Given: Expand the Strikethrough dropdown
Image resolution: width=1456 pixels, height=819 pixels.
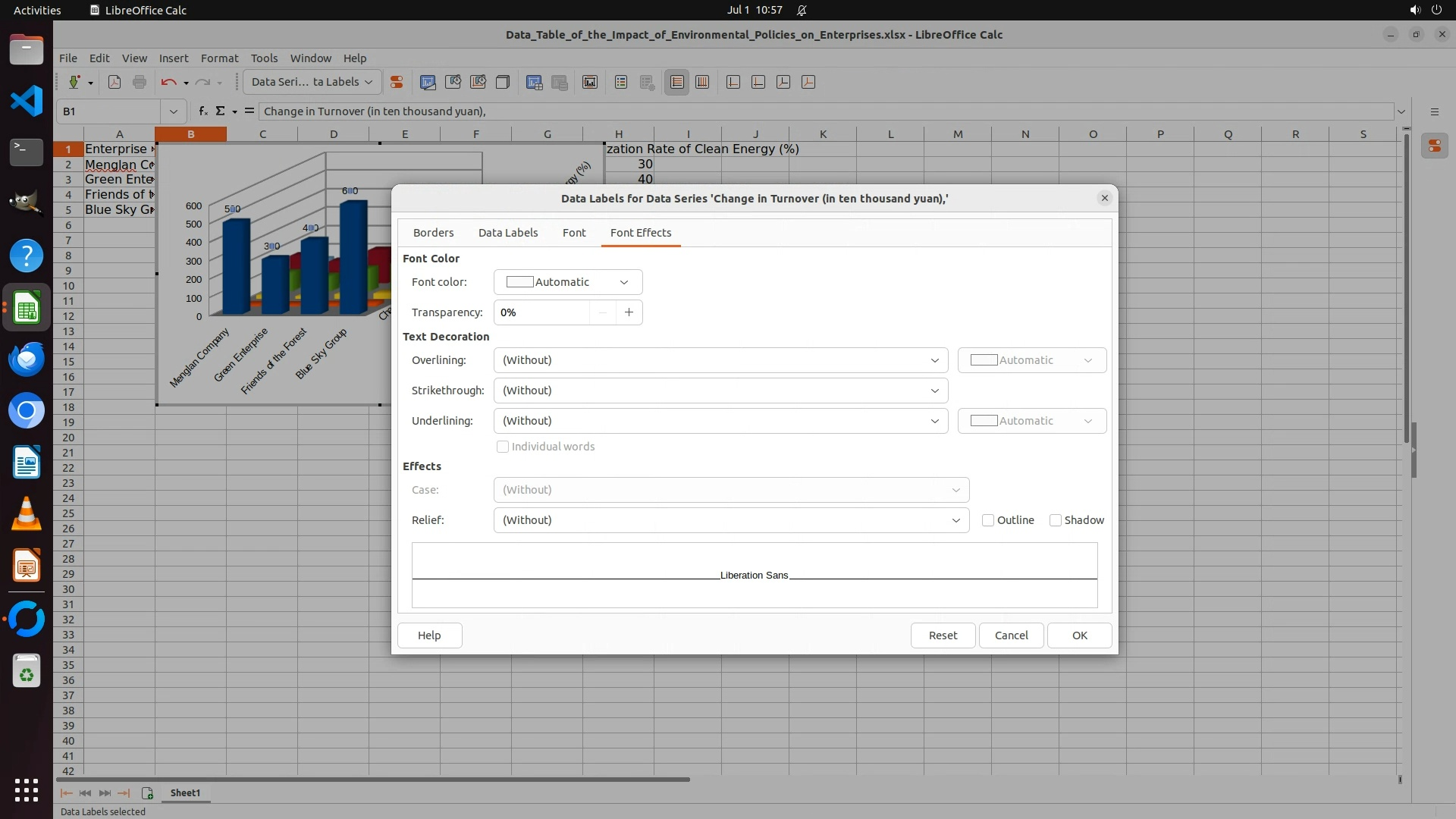Looking at the screenshot, I should [x=720, y=391].
